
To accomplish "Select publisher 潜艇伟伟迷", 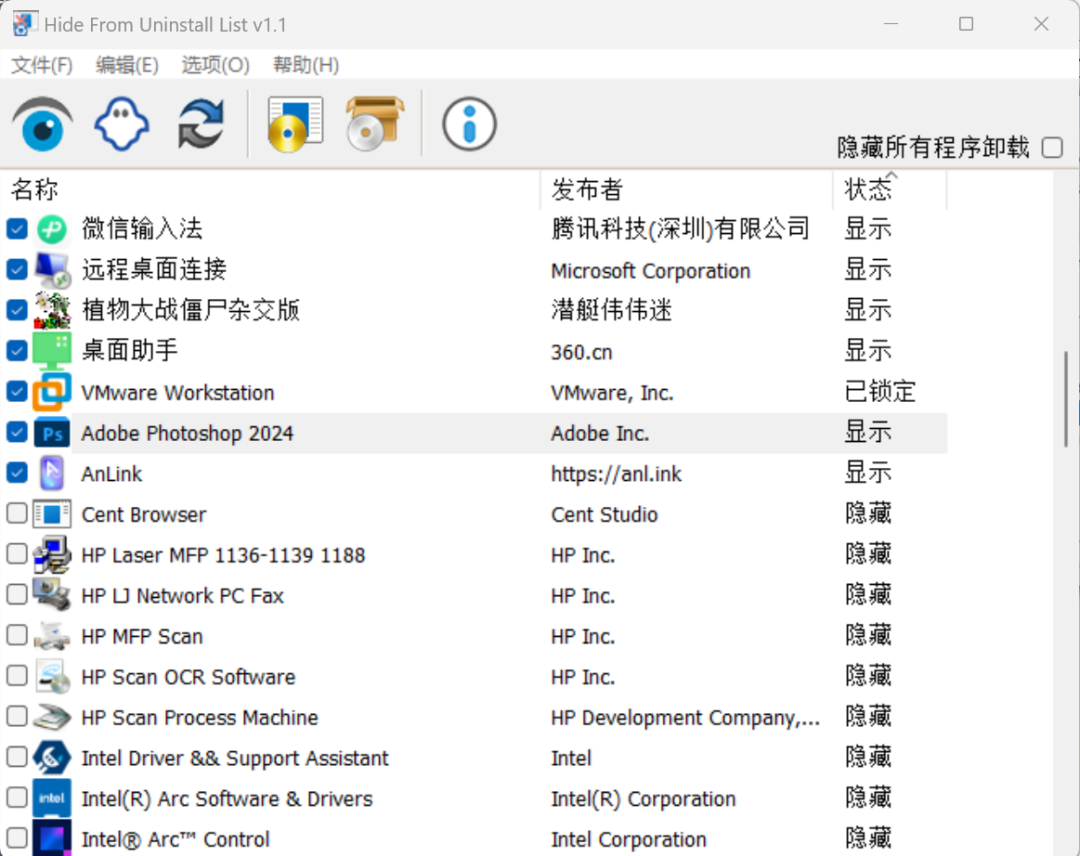I will pyautogui.click(x=611, y=311).
